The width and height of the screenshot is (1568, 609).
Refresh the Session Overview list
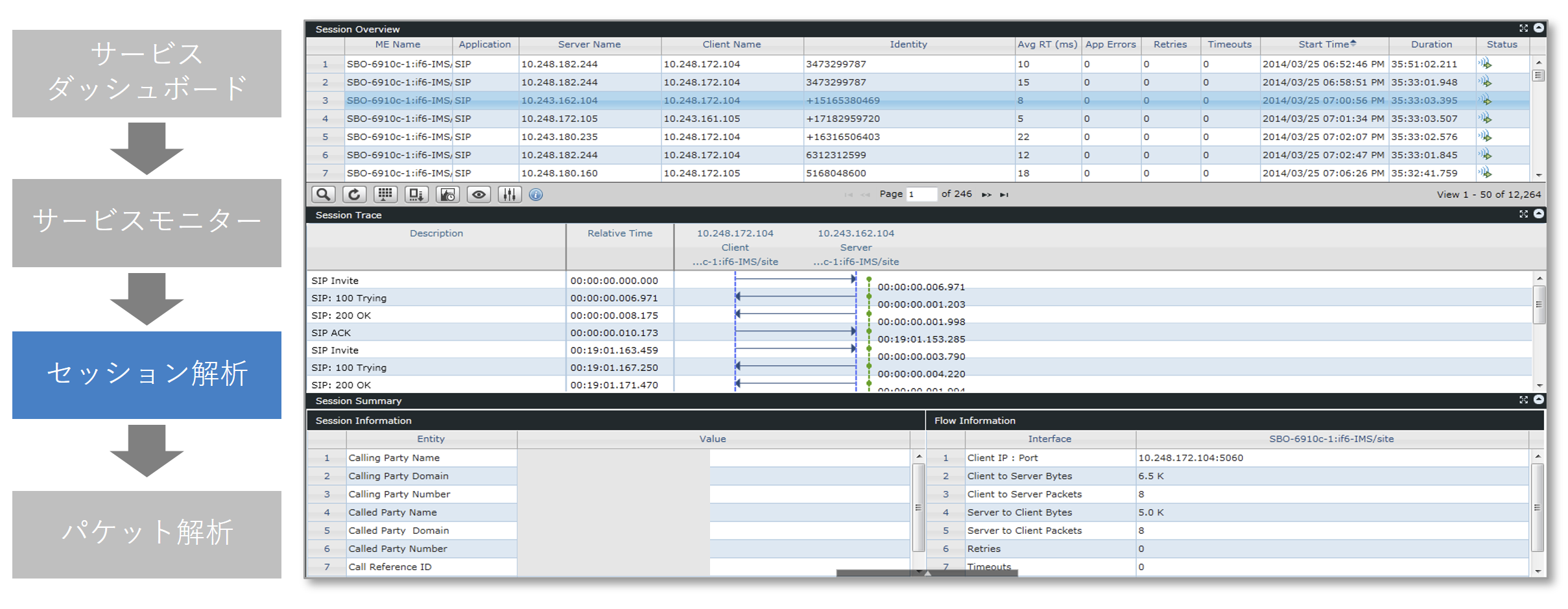click(x=353, y=194)
